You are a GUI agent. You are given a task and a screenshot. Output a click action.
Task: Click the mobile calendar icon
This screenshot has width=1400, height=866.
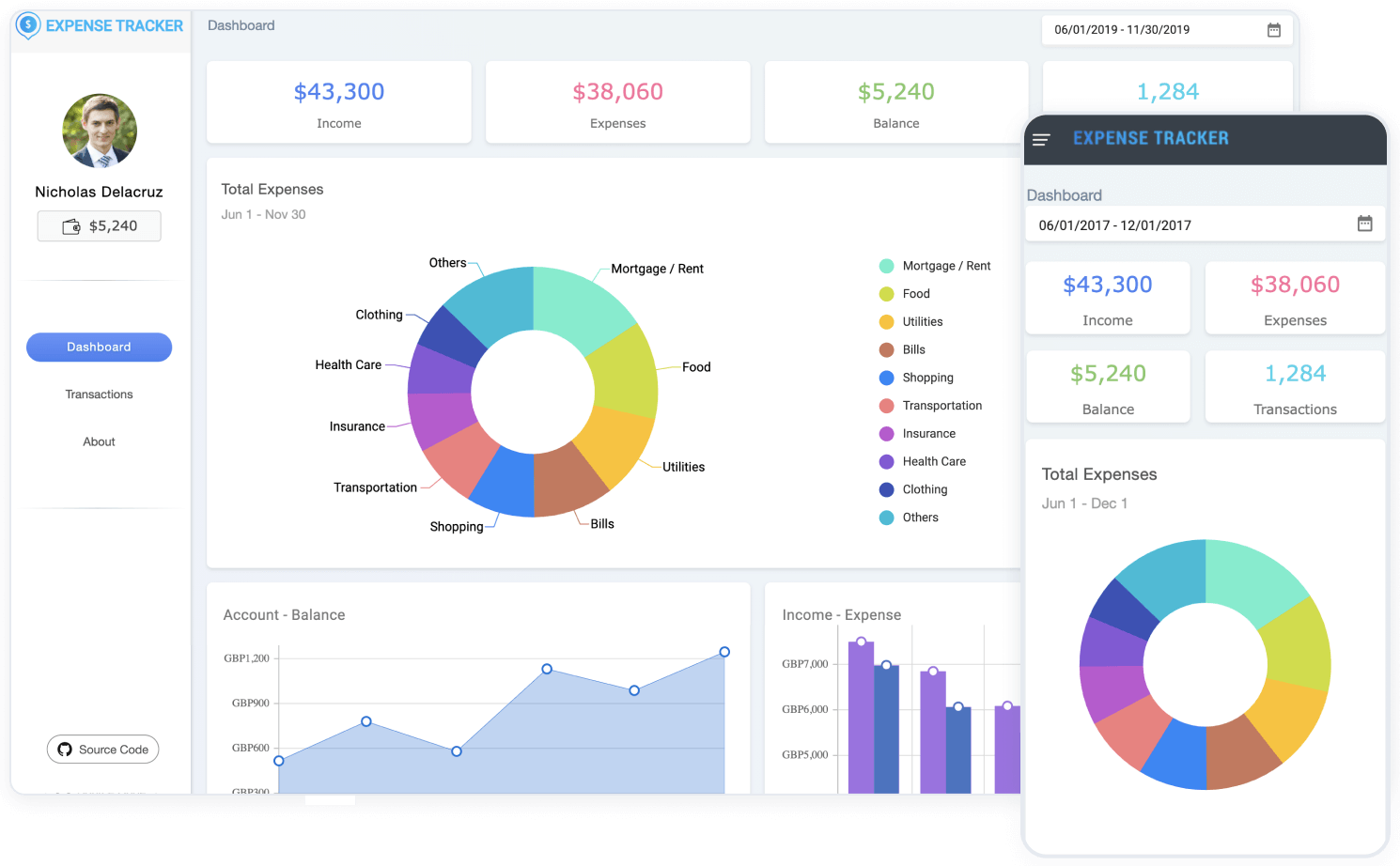click(1364, 224)
